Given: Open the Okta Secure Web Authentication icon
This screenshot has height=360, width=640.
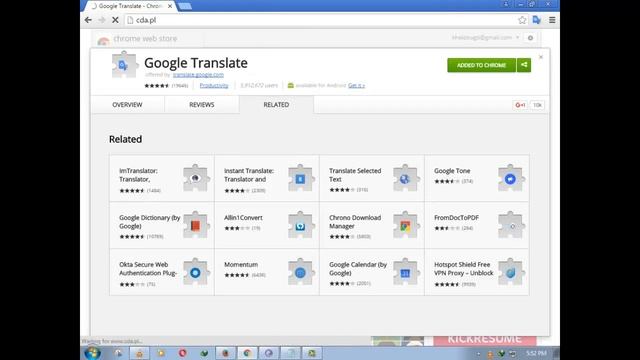Looking at the screenshot, I should 196,272.
